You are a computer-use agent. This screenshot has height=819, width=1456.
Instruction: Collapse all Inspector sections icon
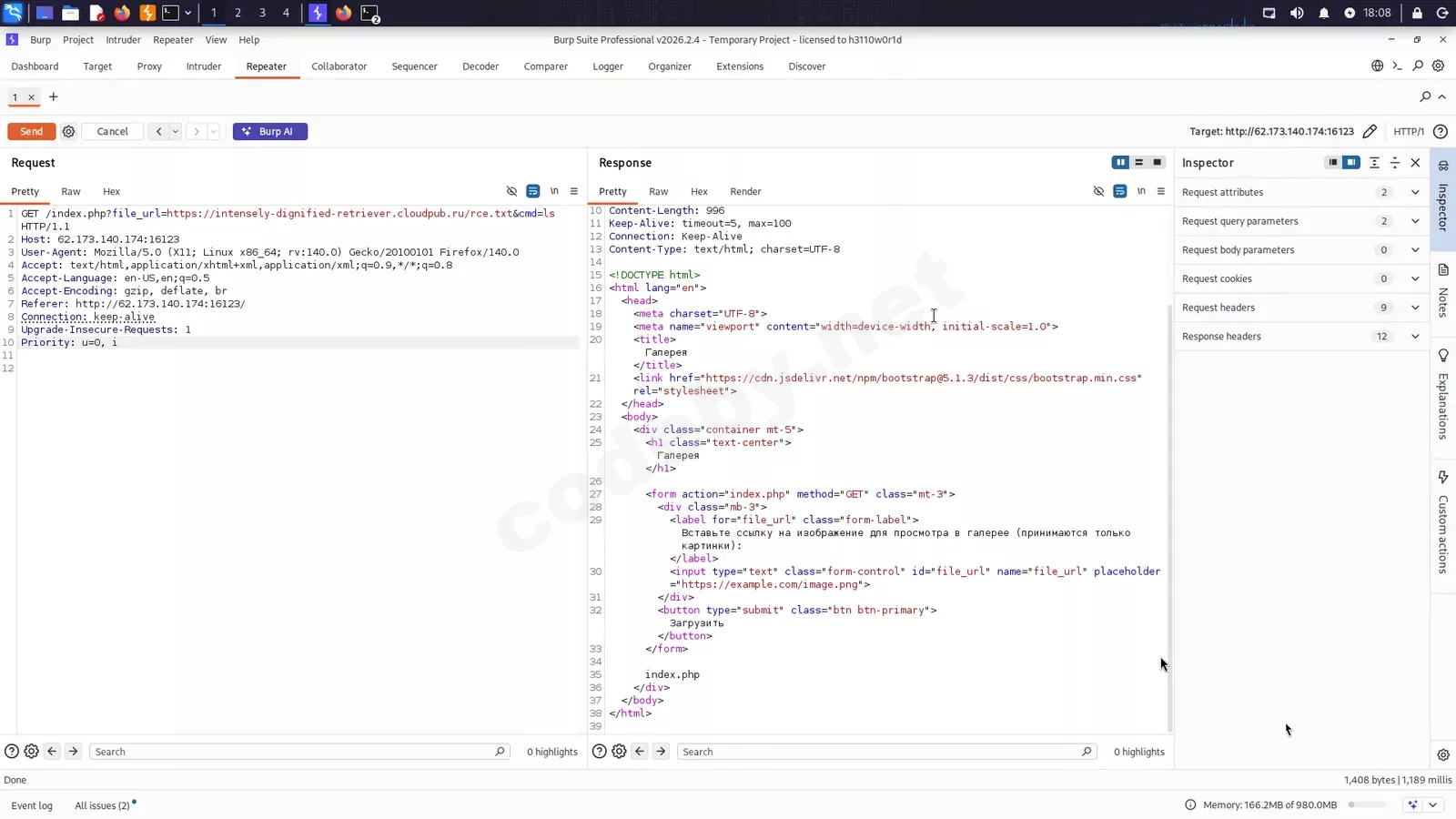(x=1395, y=163)
